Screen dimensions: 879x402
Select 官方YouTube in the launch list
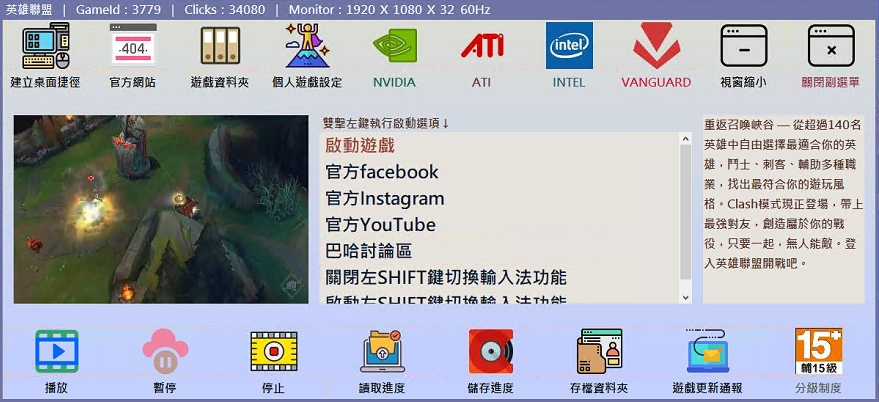tap(499, 224)
